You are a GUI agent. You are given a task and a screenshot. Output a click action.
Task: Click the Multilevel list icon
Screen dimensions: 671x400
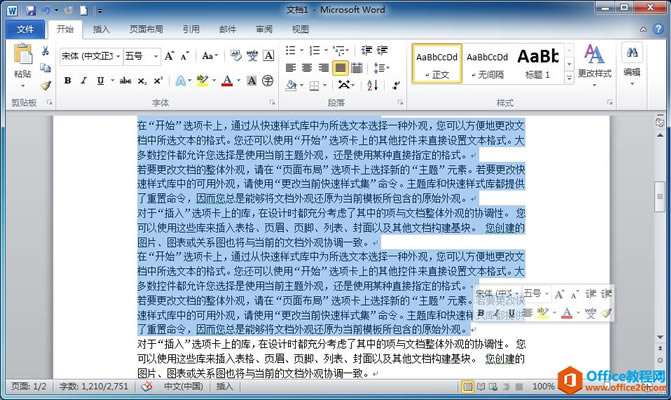pyautogui.click(x=339, y=50)
